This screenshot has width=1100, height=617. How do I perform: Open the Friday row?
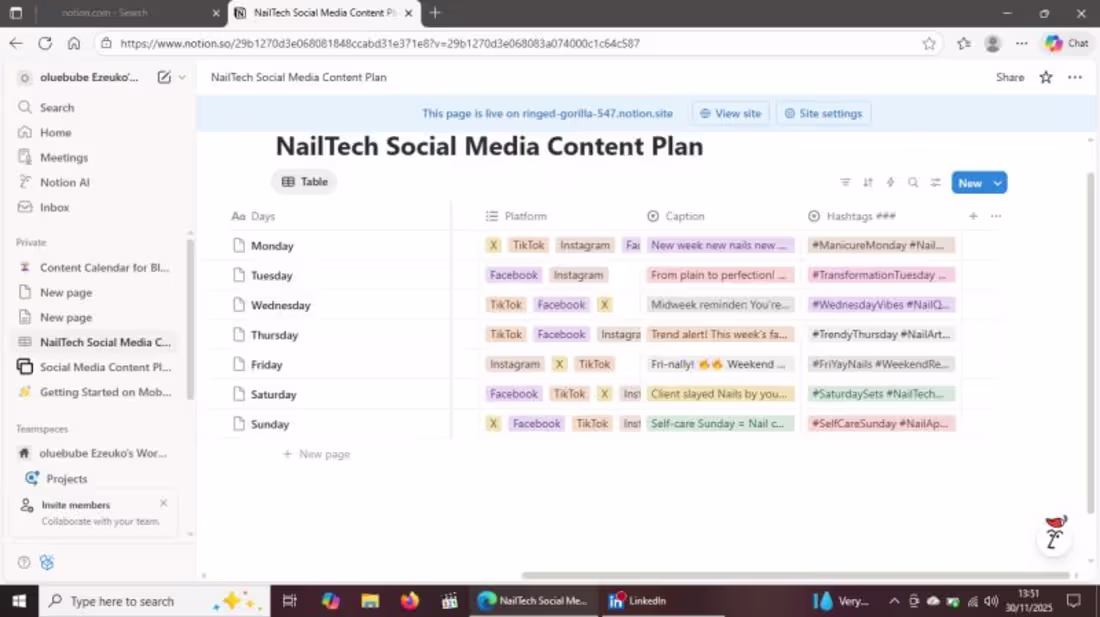(x=267, y=365)
